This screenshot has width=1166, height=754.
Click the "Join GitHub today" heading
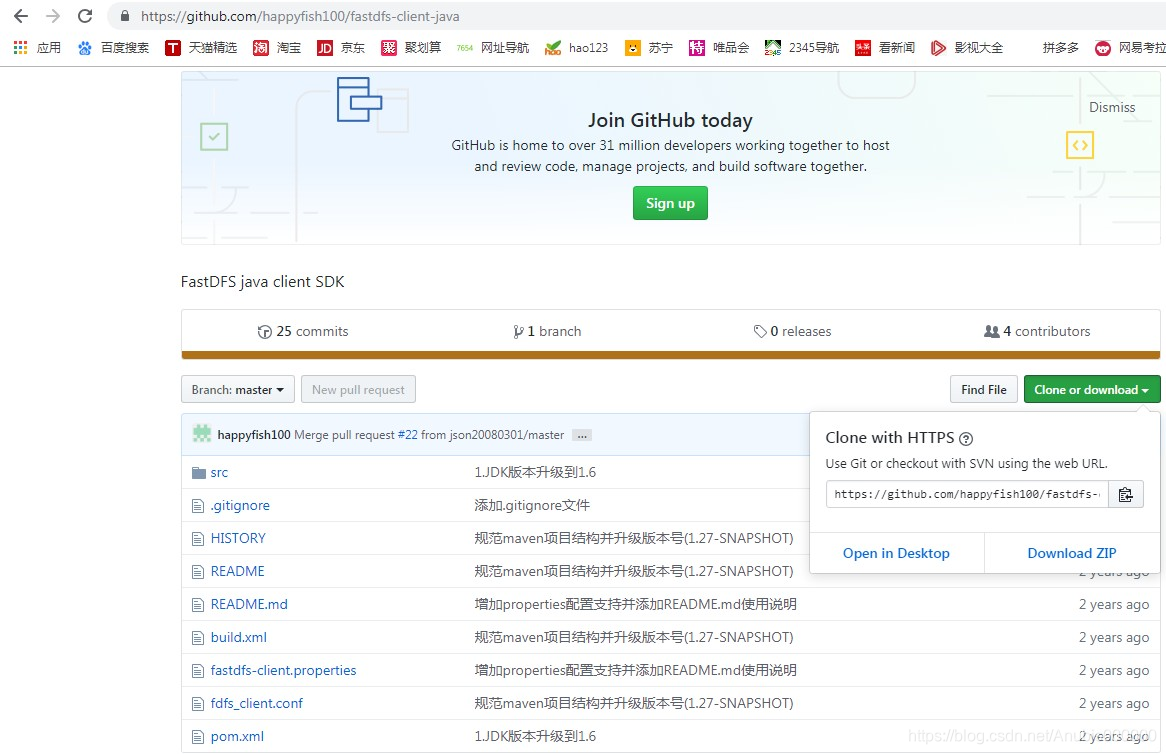pos(670,120)
